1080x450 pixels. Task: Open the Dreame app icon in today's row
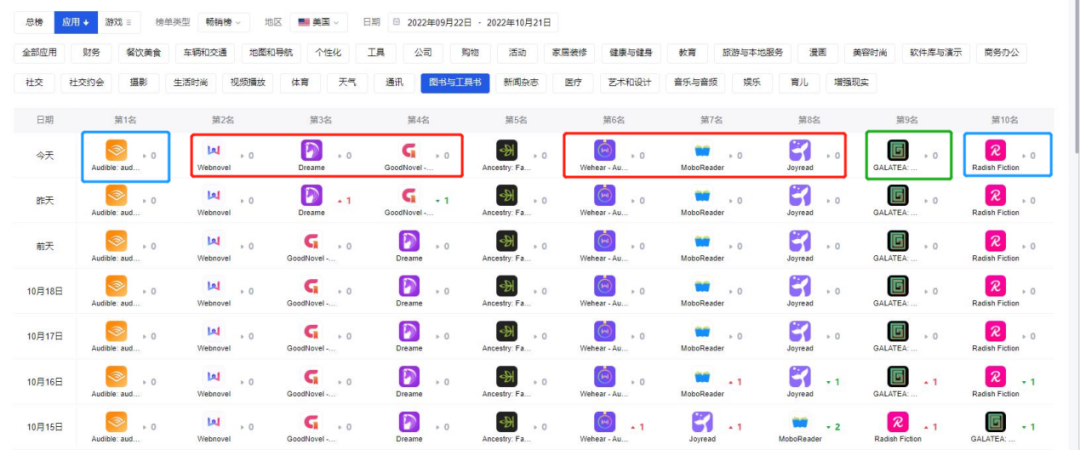[x=311, y=151]
